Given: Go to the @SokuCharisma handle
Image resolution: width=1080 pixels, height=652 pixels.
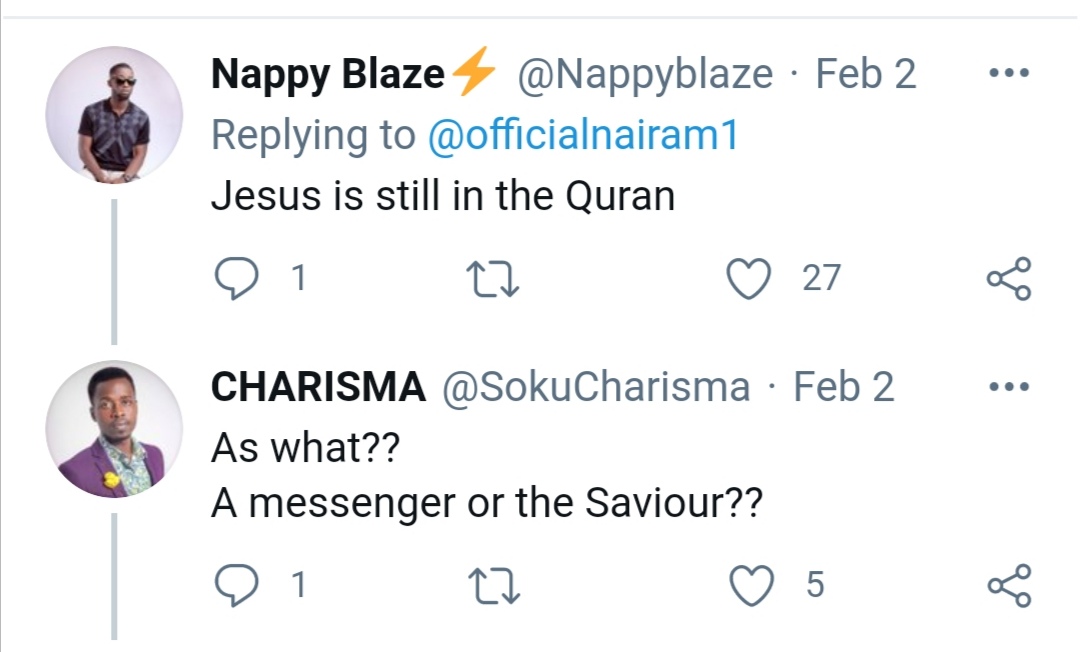Looking at the screenshot, I should coord(596,388).
